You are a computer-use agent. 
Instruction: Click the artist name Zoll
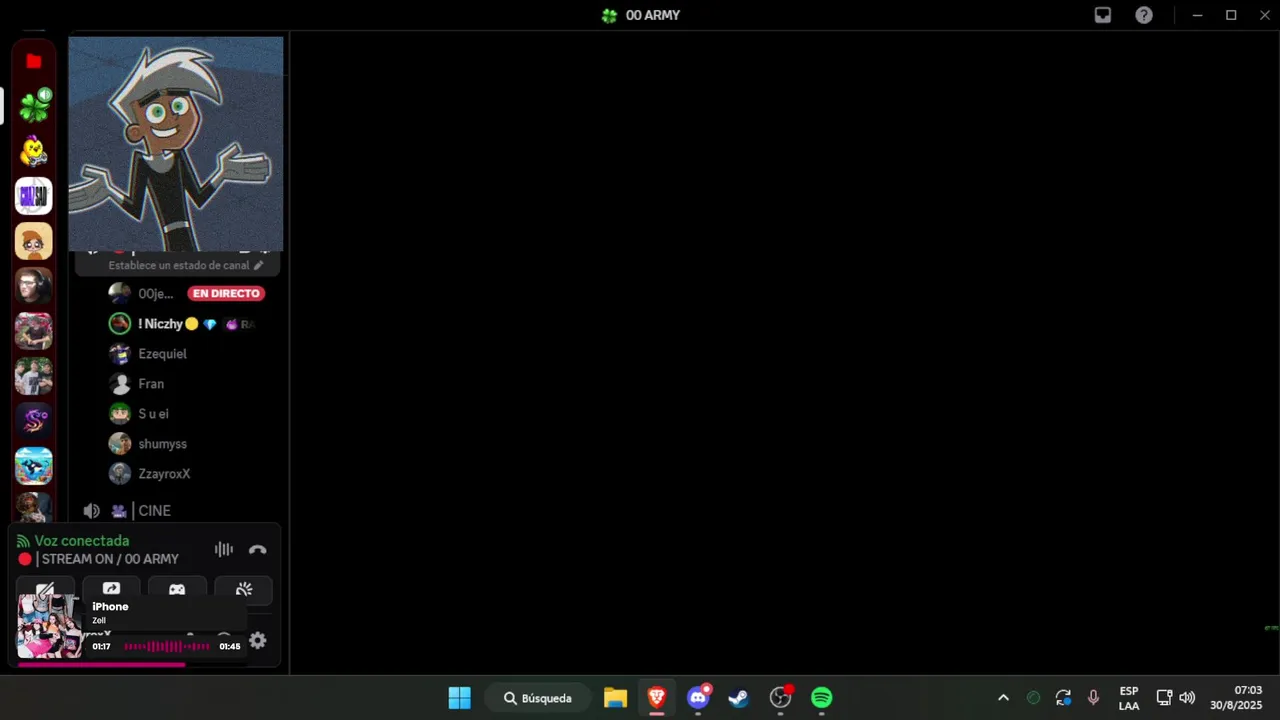coord(99,621)
